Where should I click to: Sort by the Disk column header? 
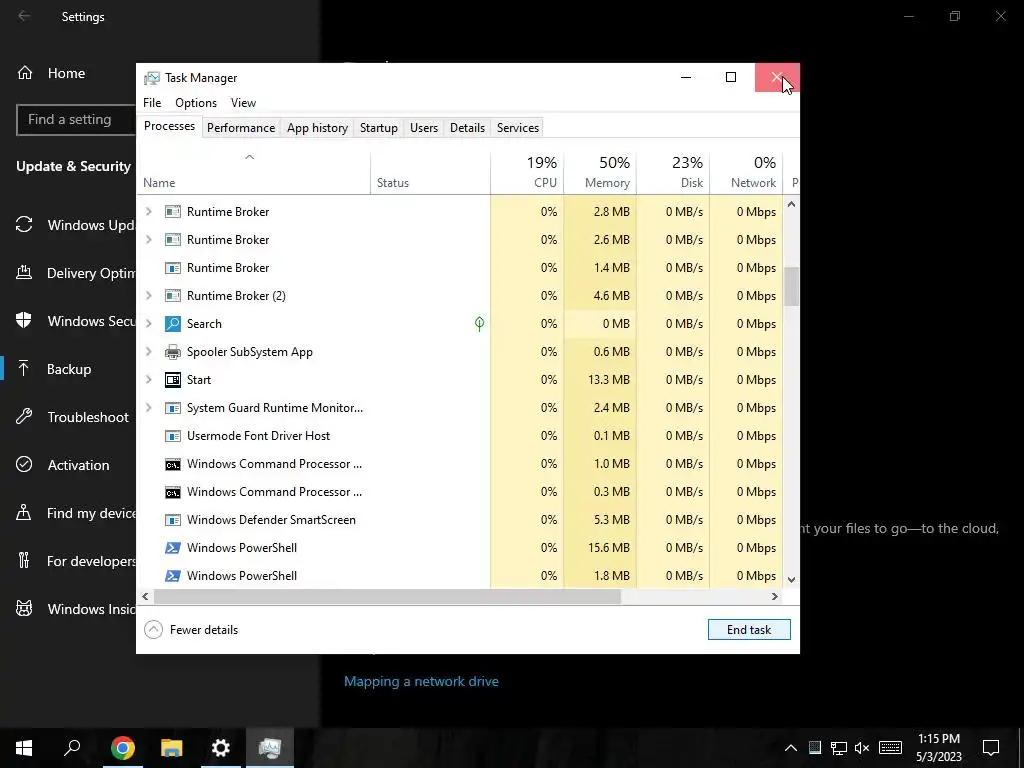click(x=674, y=173)
